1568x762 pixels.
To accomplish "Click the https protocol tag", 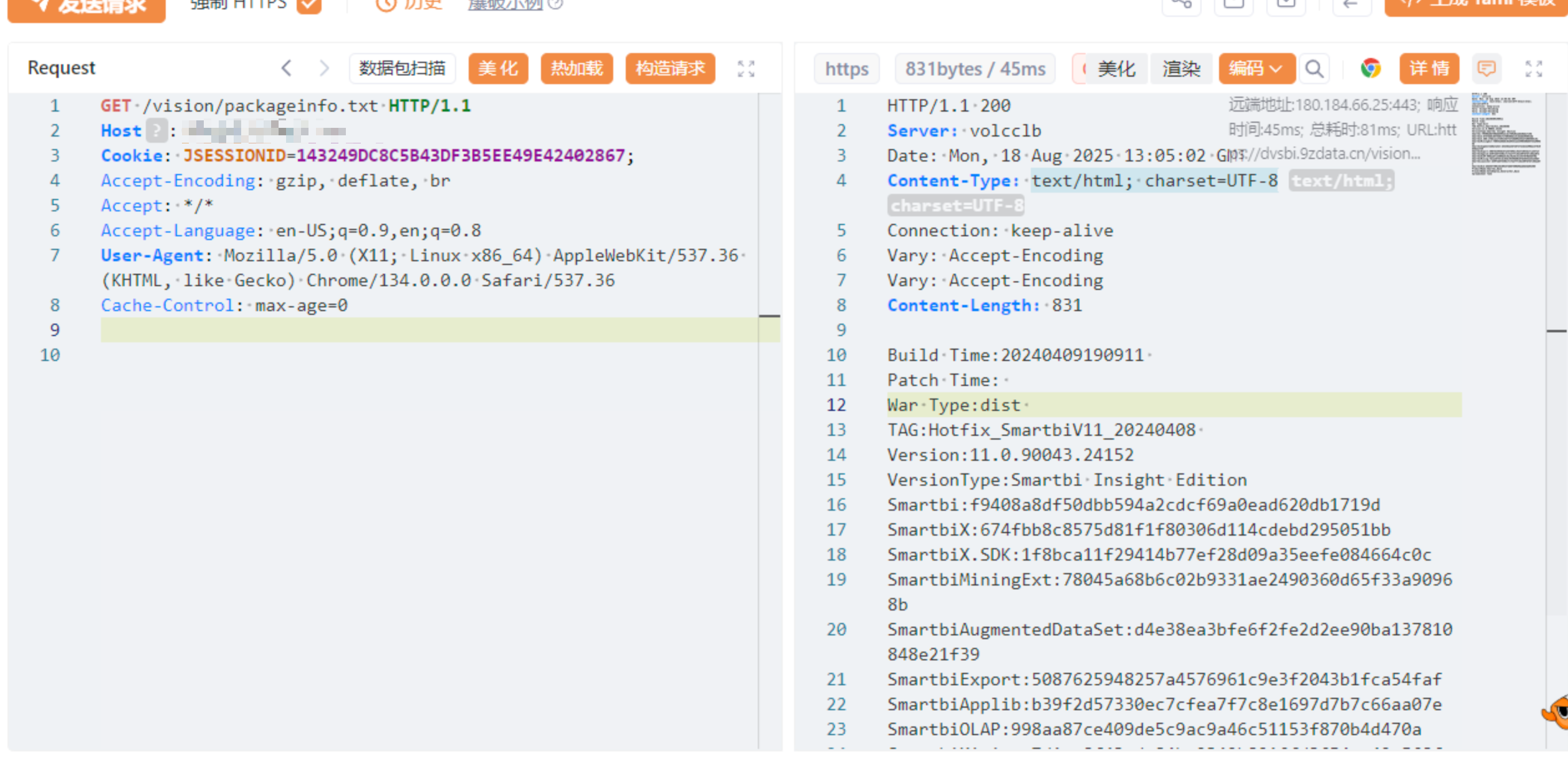I will click(846, 69).
